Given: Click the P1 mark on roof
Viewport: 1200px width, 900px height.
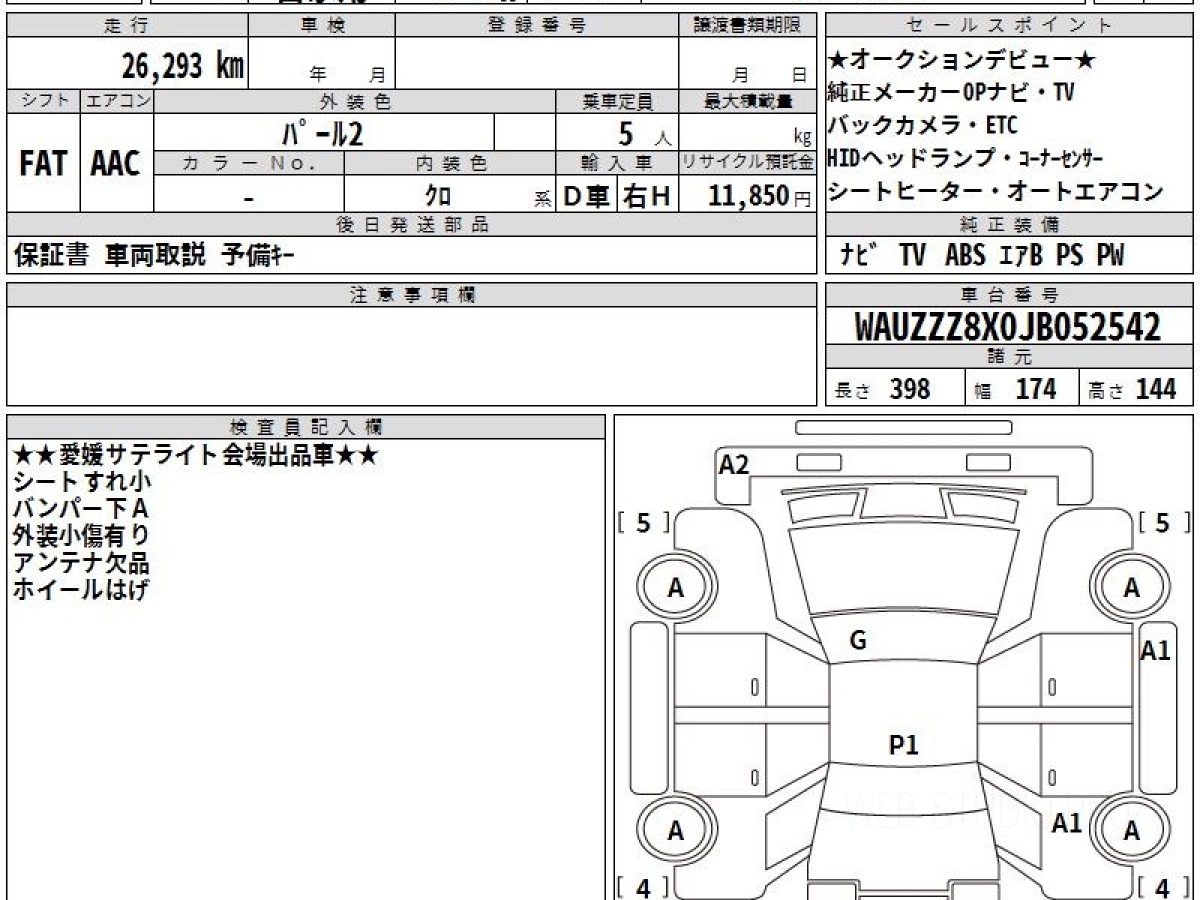Looking at the screenshot, I should 904,744.
